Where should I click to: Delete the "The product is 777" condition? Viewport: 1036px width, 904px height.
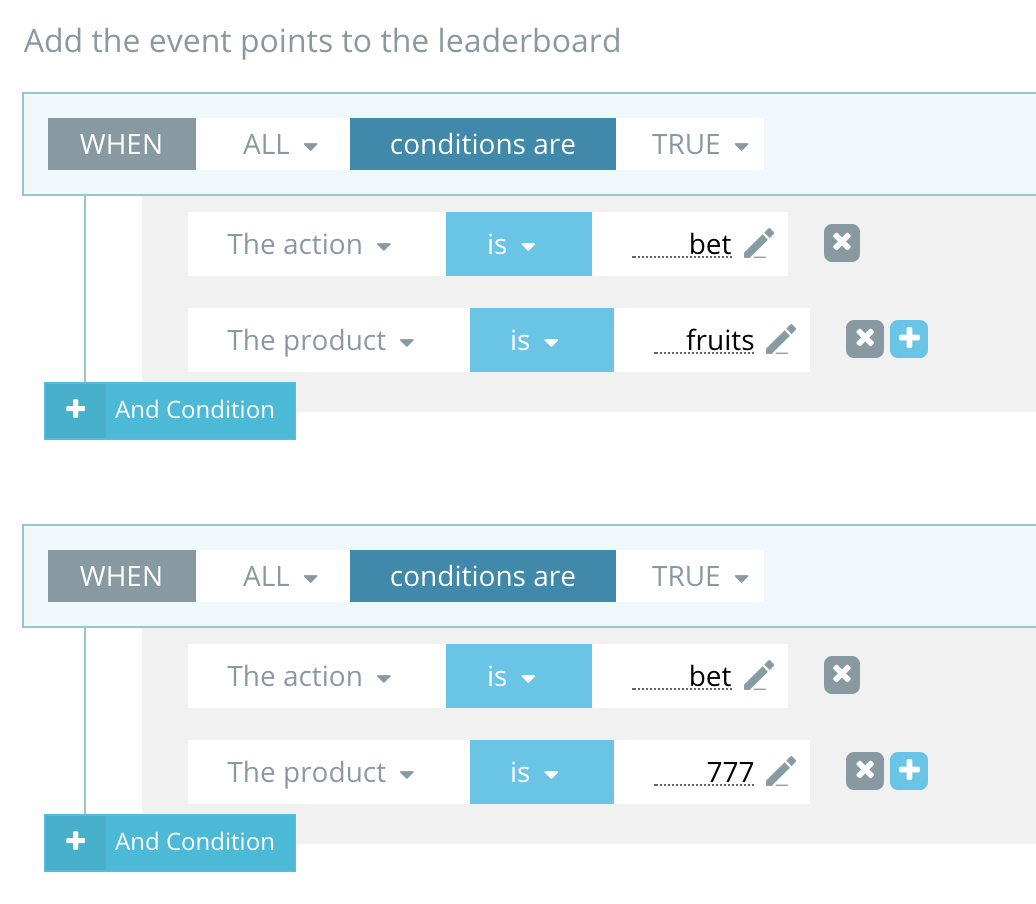(864, 771)
